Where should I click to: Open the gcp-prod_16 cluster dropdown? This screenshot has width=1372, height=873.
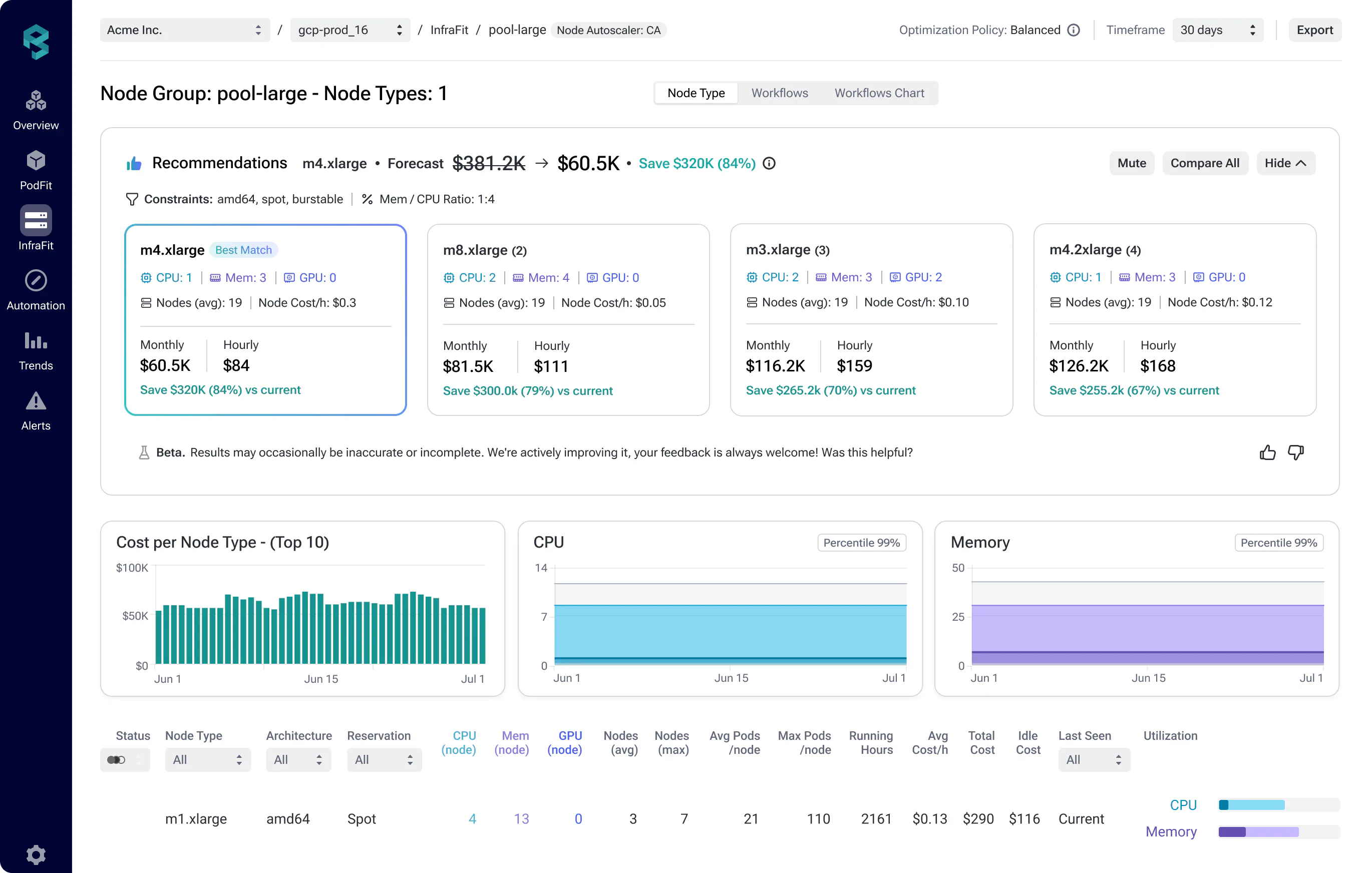coord(350,30)
